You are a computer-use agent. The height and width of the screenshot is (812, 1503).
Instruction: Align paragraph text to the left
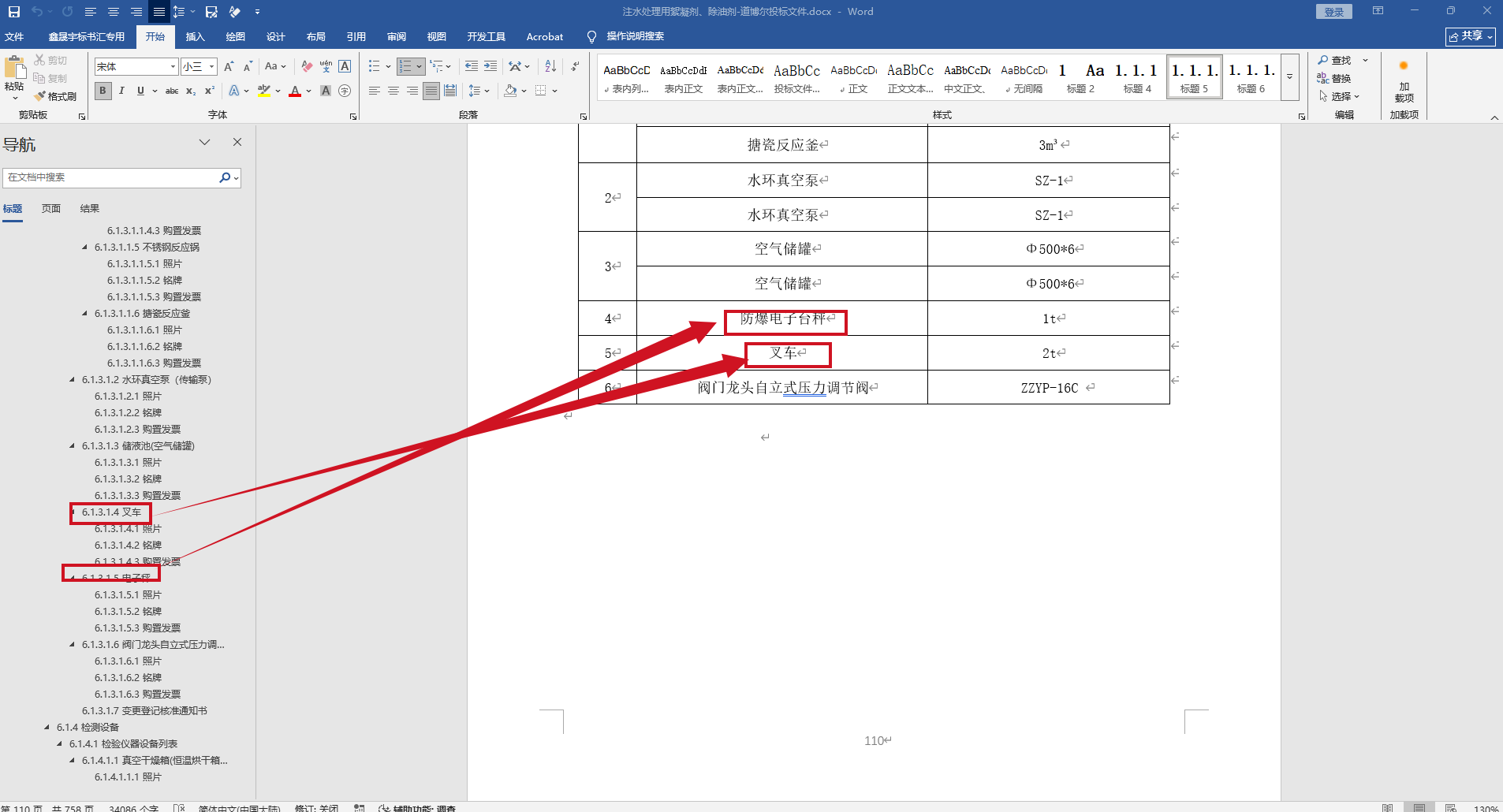[x=375, y=91]
